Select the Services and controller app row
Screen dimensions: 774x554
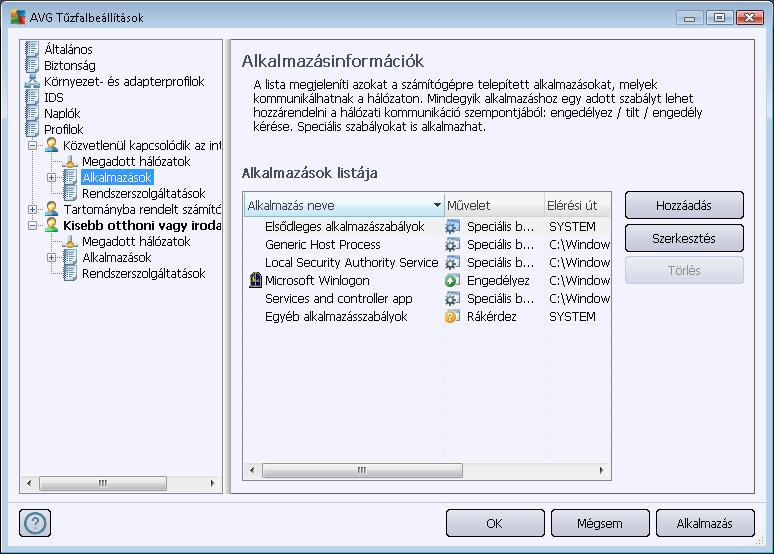427,298
